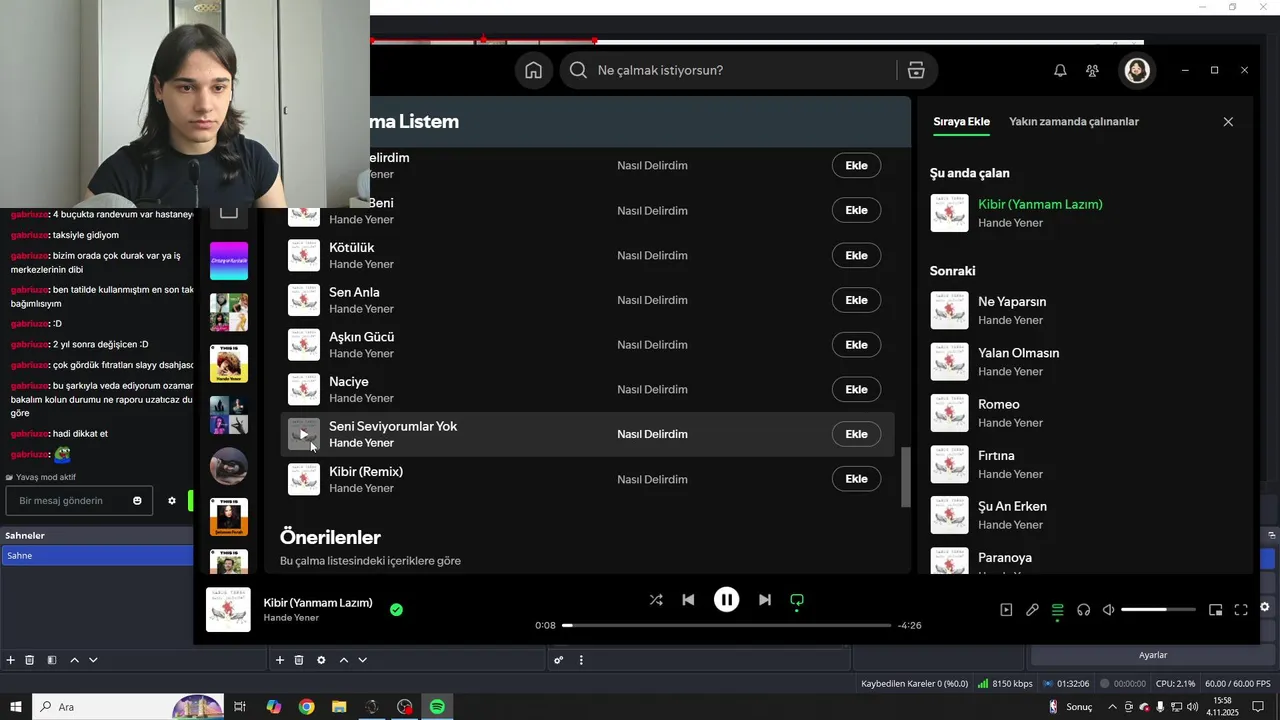Toggle the repeat button
1280x720 pixels.
pos(797,601)
